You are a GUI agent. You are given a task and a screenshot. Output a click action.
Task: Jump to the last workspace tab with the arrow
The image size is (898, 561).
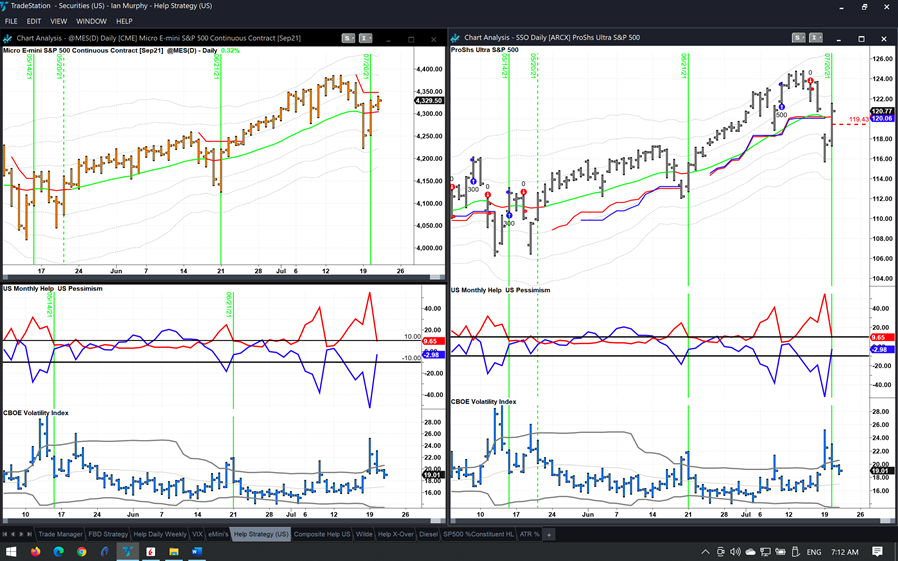(31, 535)
